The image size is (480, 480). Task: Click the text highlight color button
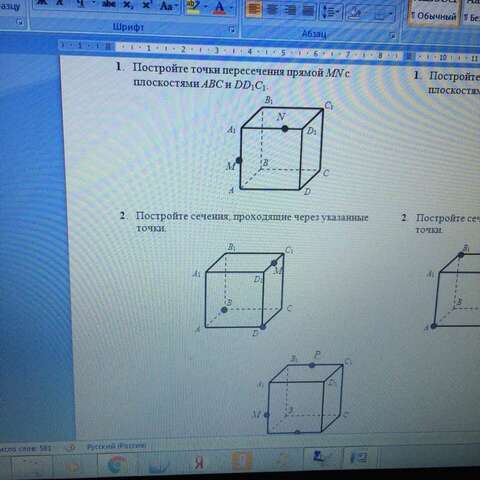tap(192, 6)
